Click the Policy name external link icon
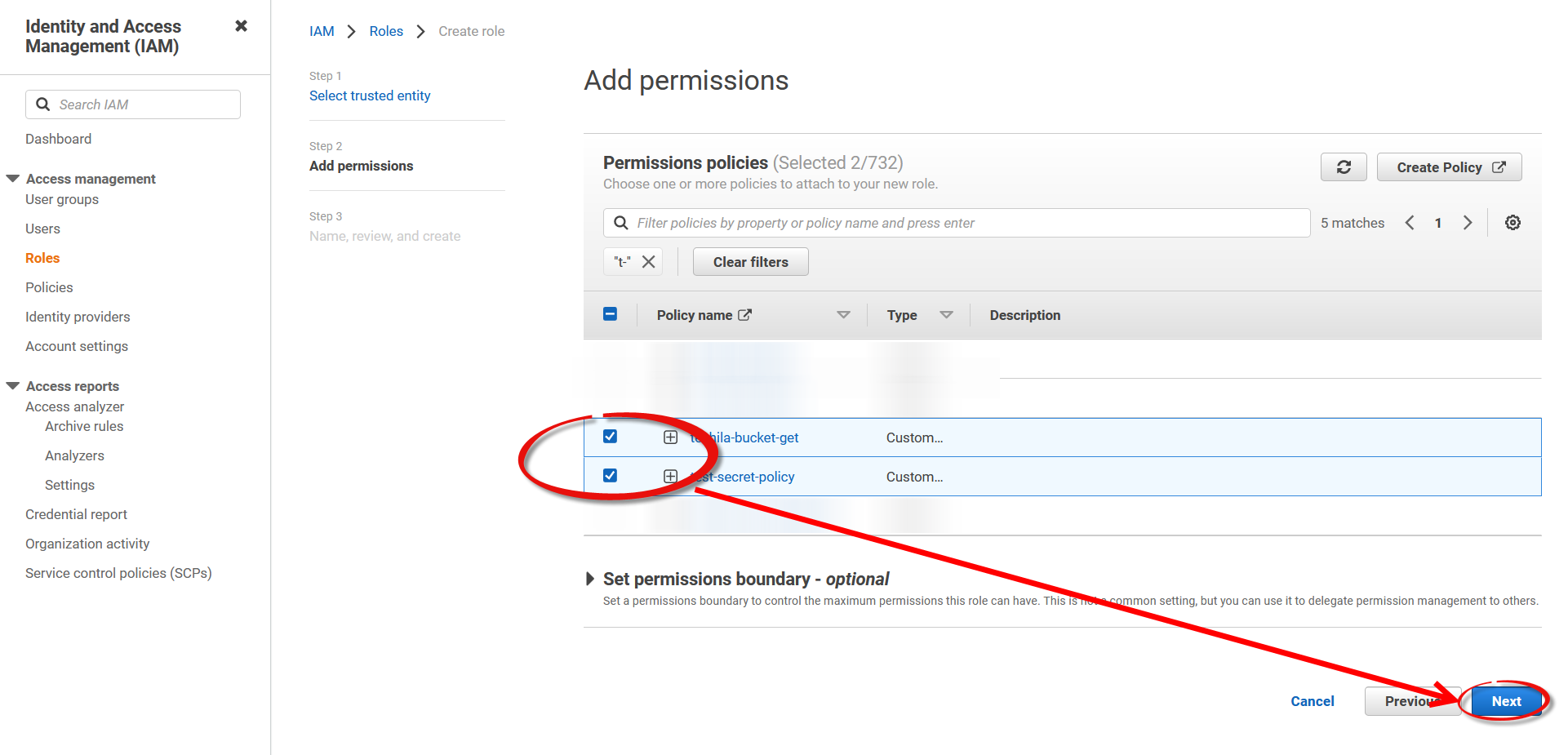Screen dimensions: 1568x755 tap(744, 315)
